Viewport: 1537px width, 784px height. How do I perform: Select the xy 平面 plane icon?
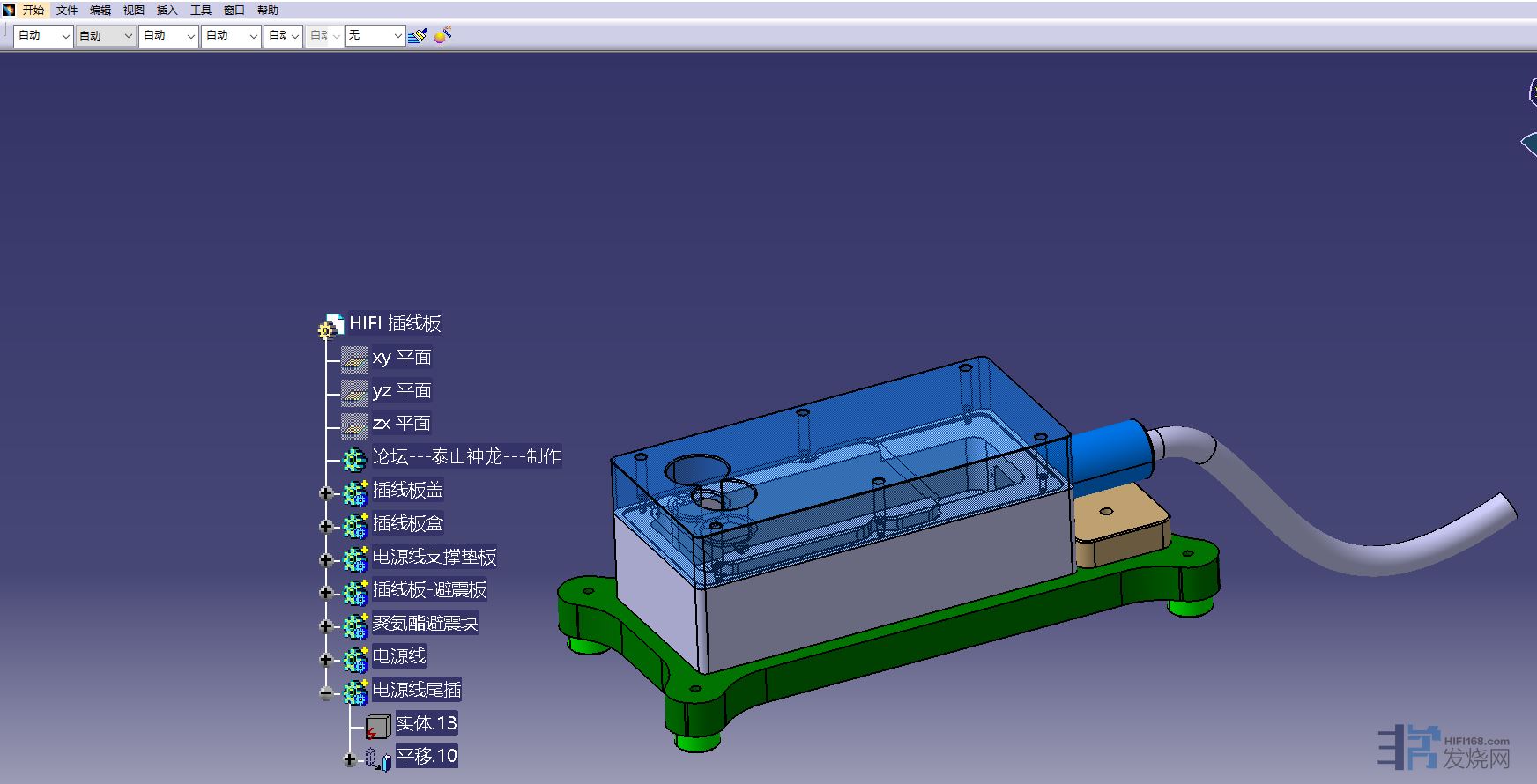(354, 359)
